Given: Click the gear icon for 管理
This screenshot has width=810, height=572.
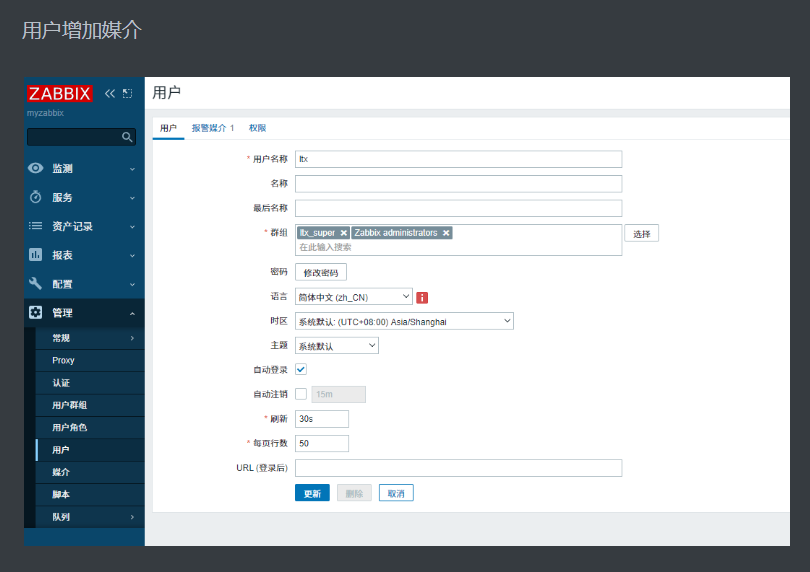Looking at the screenshot, I should [x=36, y=313].
